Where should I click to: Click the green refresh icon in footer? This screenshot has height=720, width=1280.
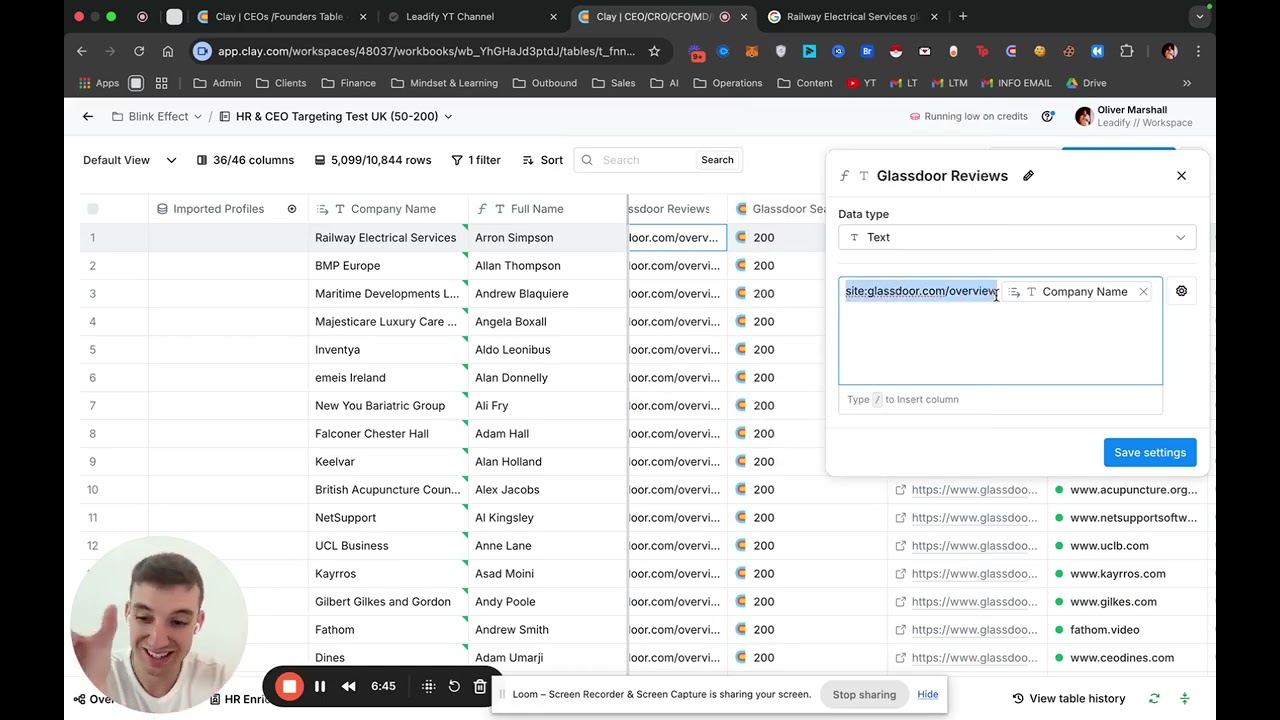coord(1154,698)
